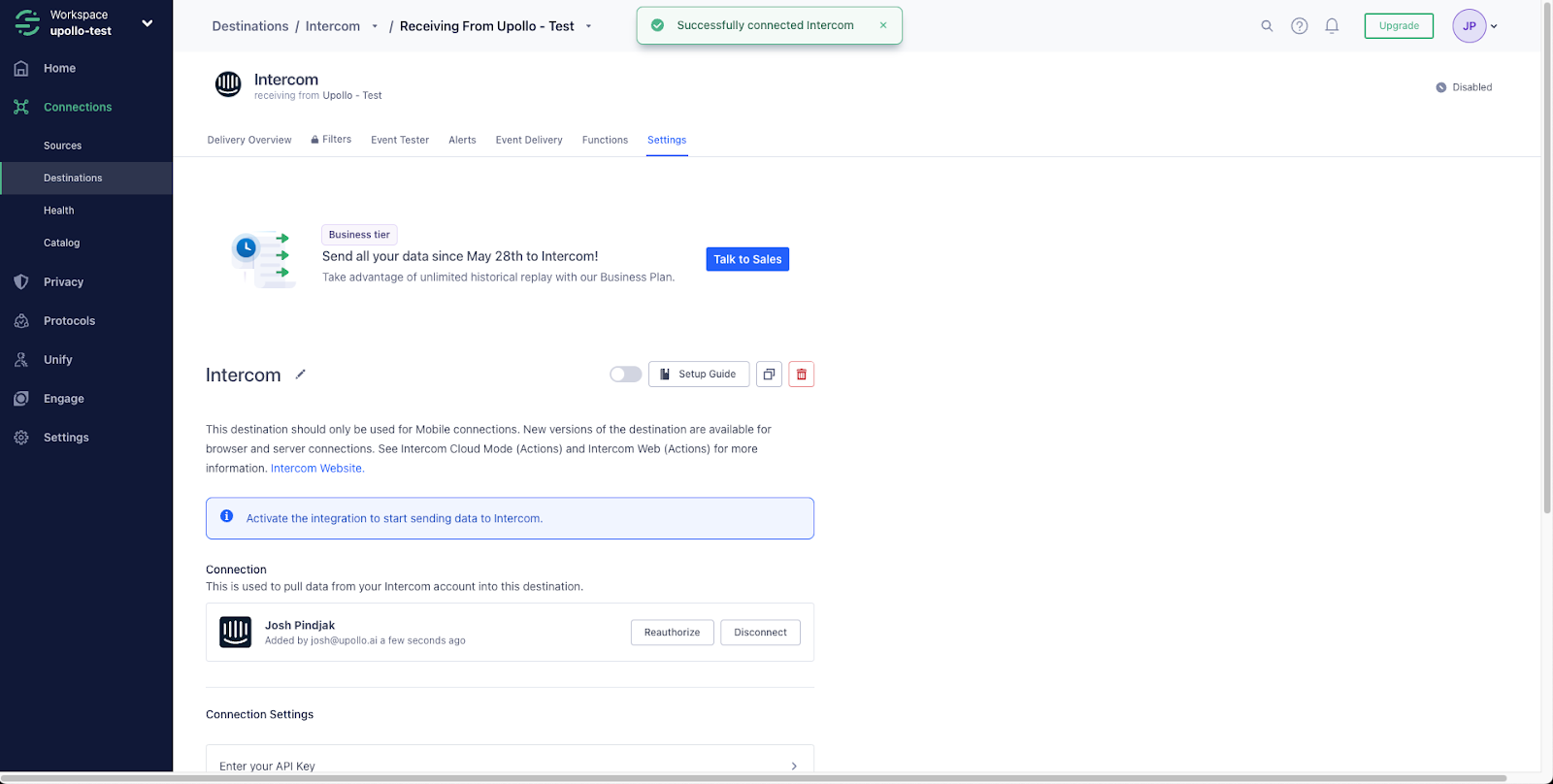This screenshot has width=1553, height=784.
Task: Click the horizontal scrollbar at the bottom
Action: tap(753, 778)
